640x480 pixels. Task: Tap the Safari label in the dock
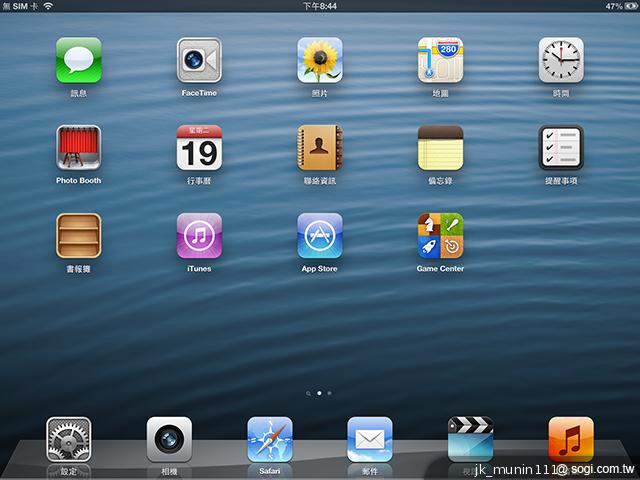point(270,471)
